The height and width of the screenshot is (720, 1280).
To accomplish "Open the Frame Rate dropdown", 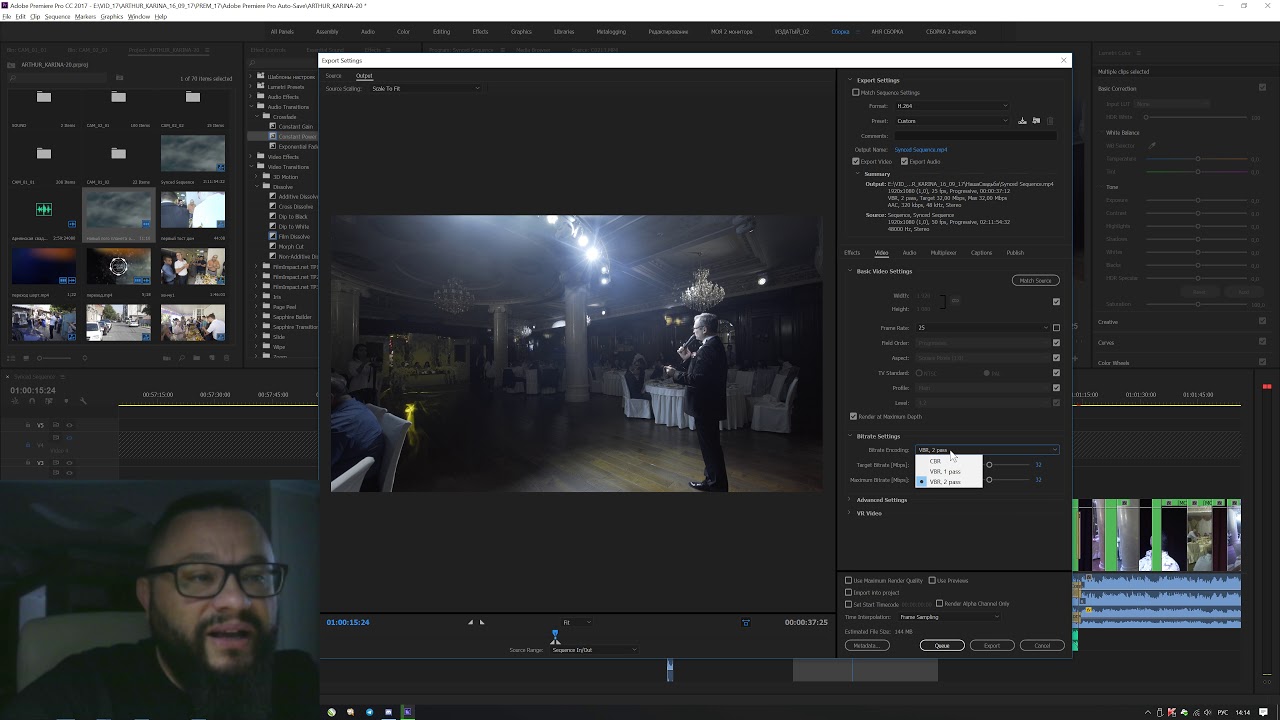I will coord(981,328).
